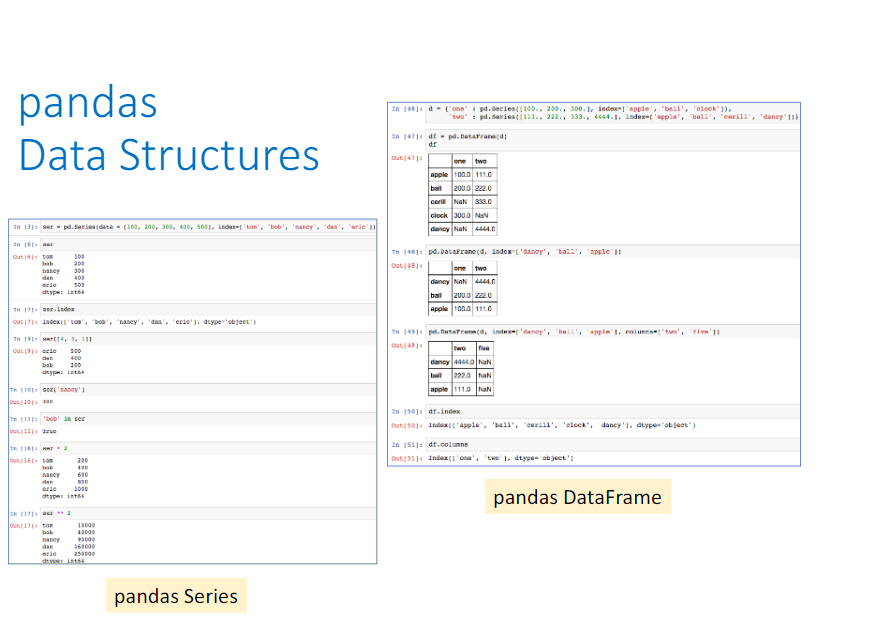Click the Out[51] Index(['one', 'two']) output
Screen dimensions: 875x639
click(501, 458)
